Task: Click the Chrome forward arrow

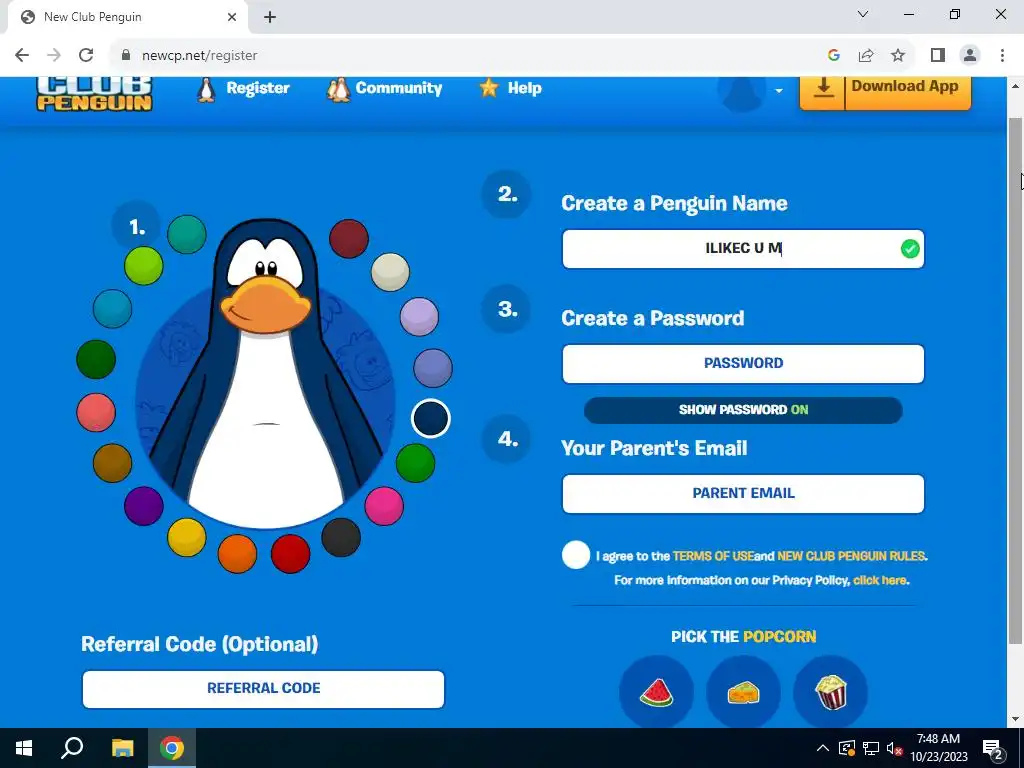Action: coord(54,55)
